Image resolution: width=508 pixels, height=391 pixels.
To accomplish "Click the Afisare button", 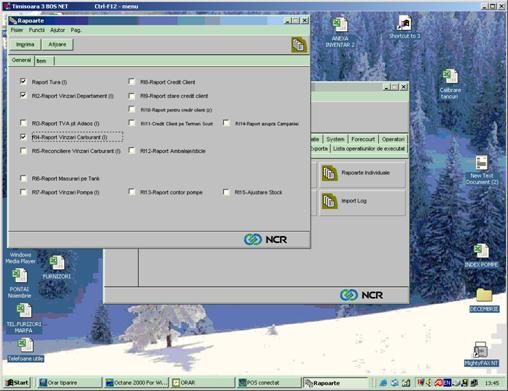I will point(57,44).
